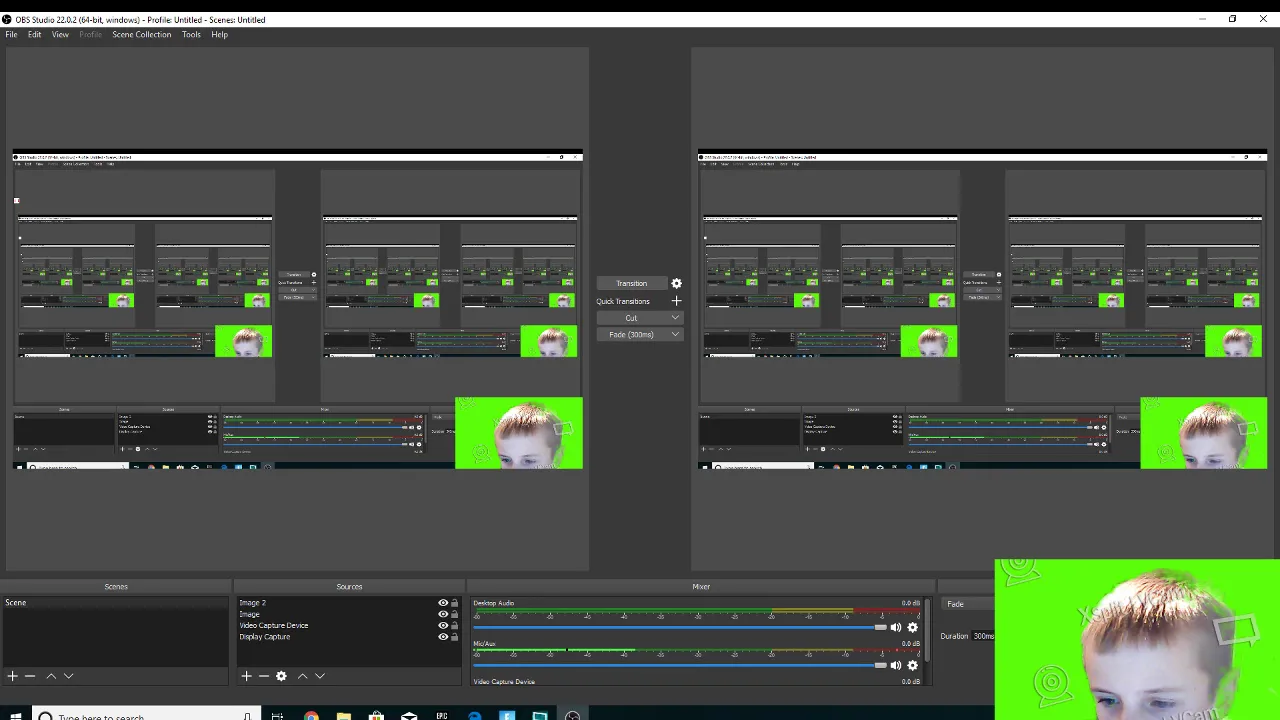Open the Tools menu
The height and width of the screenshot is (720, 1280).
click(191, 35)
